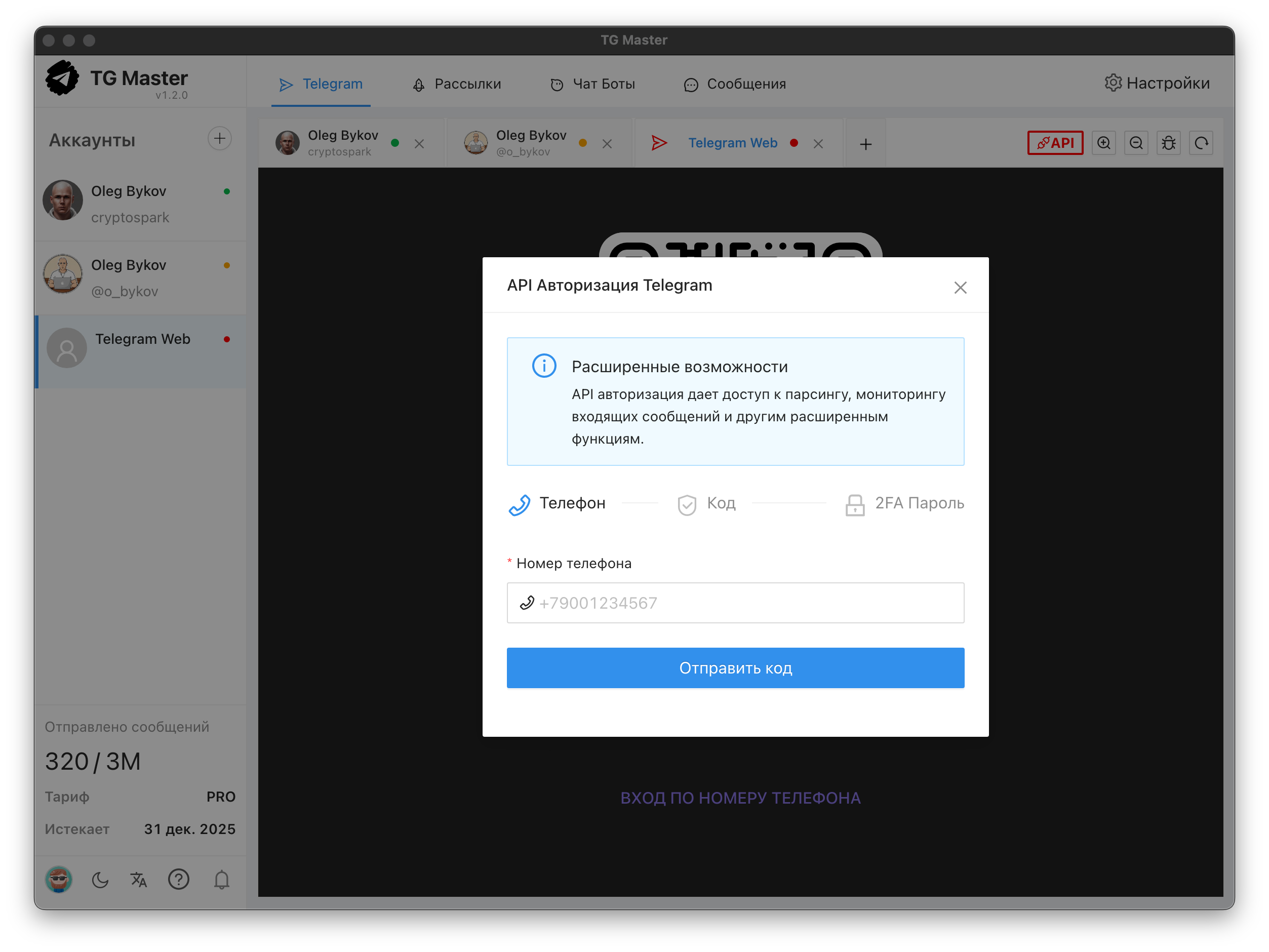Click the Отправить код button
The width and height of the screenshot is (1269, 952).
pos(735,668)
